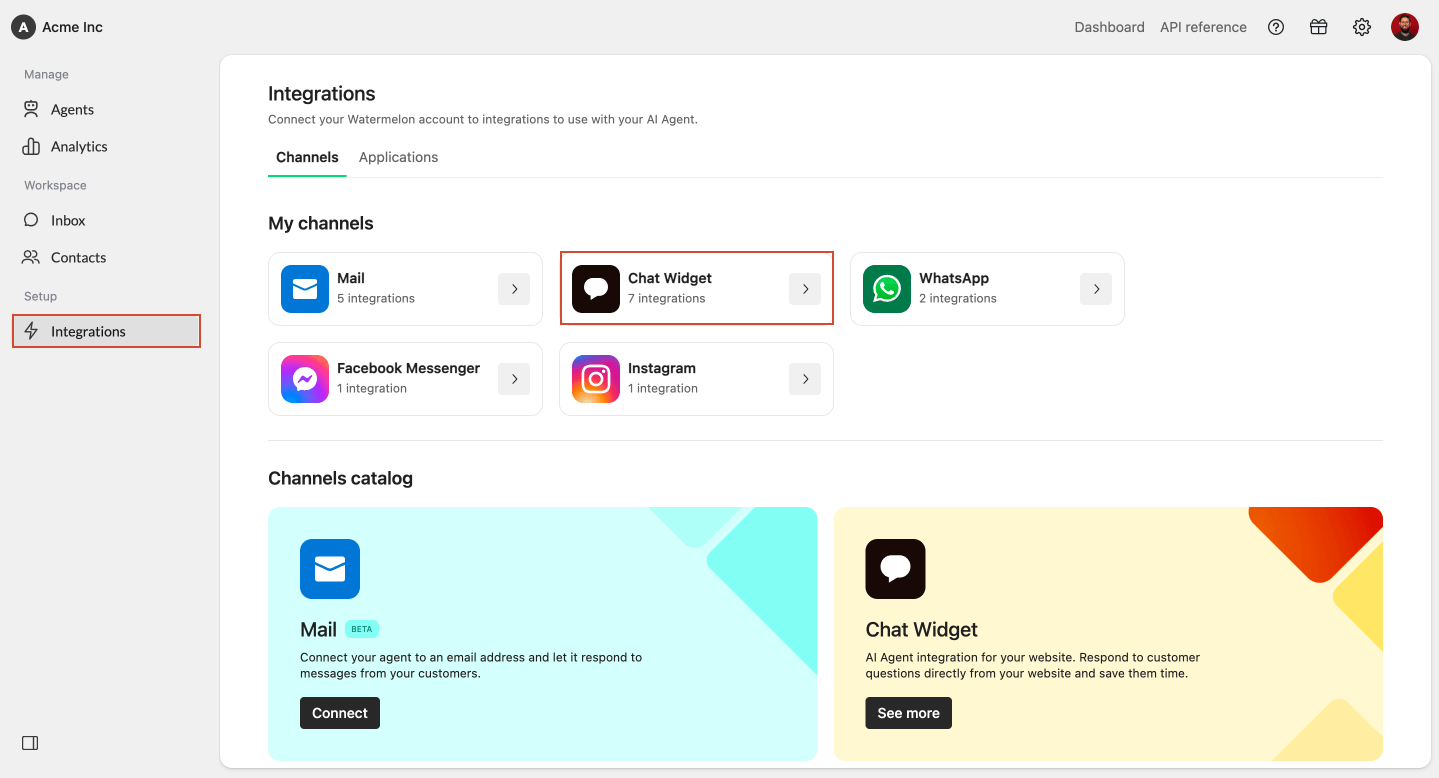Expand the Mail channel chevron
Image resolution: width=1439 pixels, height=778 pixels.
pyautogui.click(x=514, y=289)
